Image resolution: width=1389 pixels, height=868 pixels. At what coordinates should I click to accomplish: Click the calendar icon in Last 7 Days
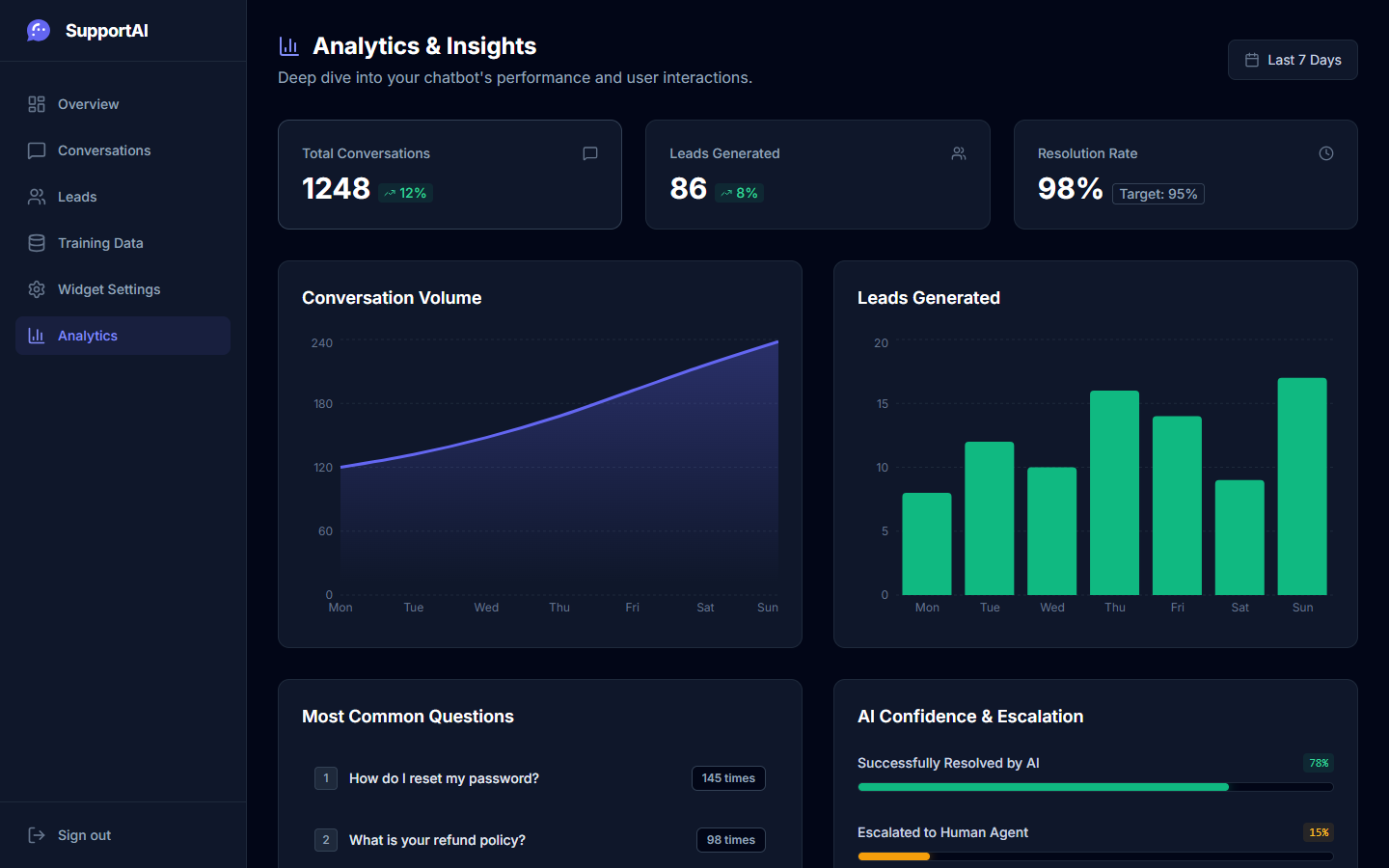1252,60
